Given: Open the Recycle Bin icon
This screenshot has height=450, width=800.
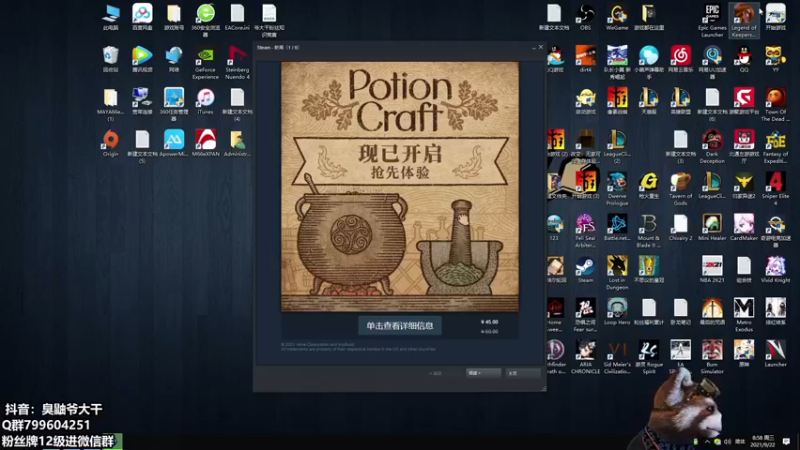Looking at the screenshot, I should point(110,59).
